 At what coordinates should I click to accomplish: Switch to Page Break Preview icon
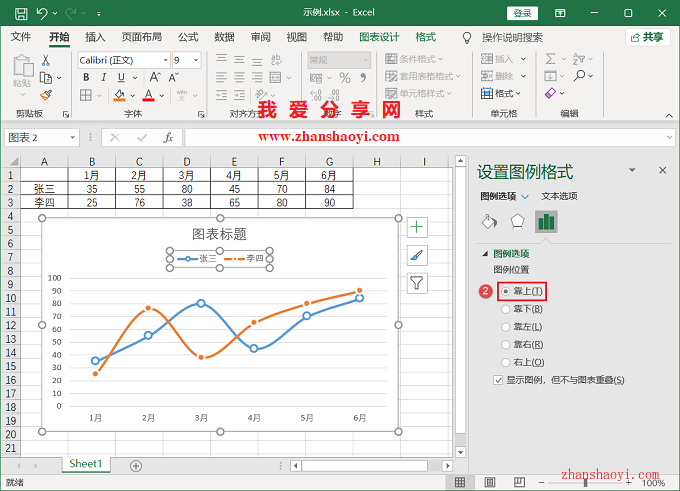[x=519, y=482]
